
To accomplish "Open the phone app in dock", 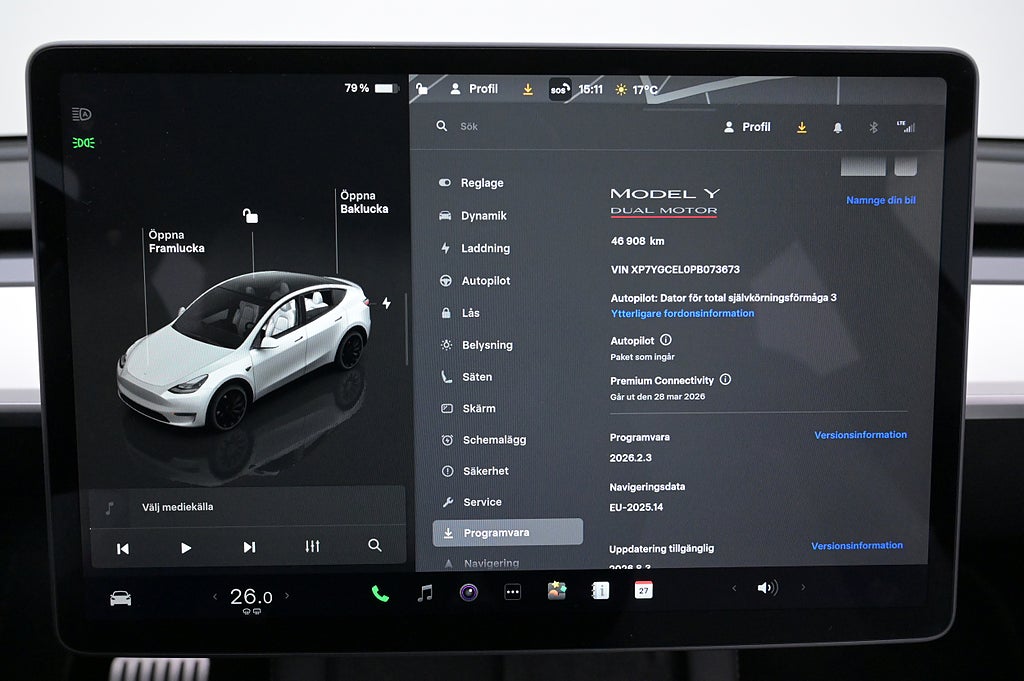I will tap(380, 593).
